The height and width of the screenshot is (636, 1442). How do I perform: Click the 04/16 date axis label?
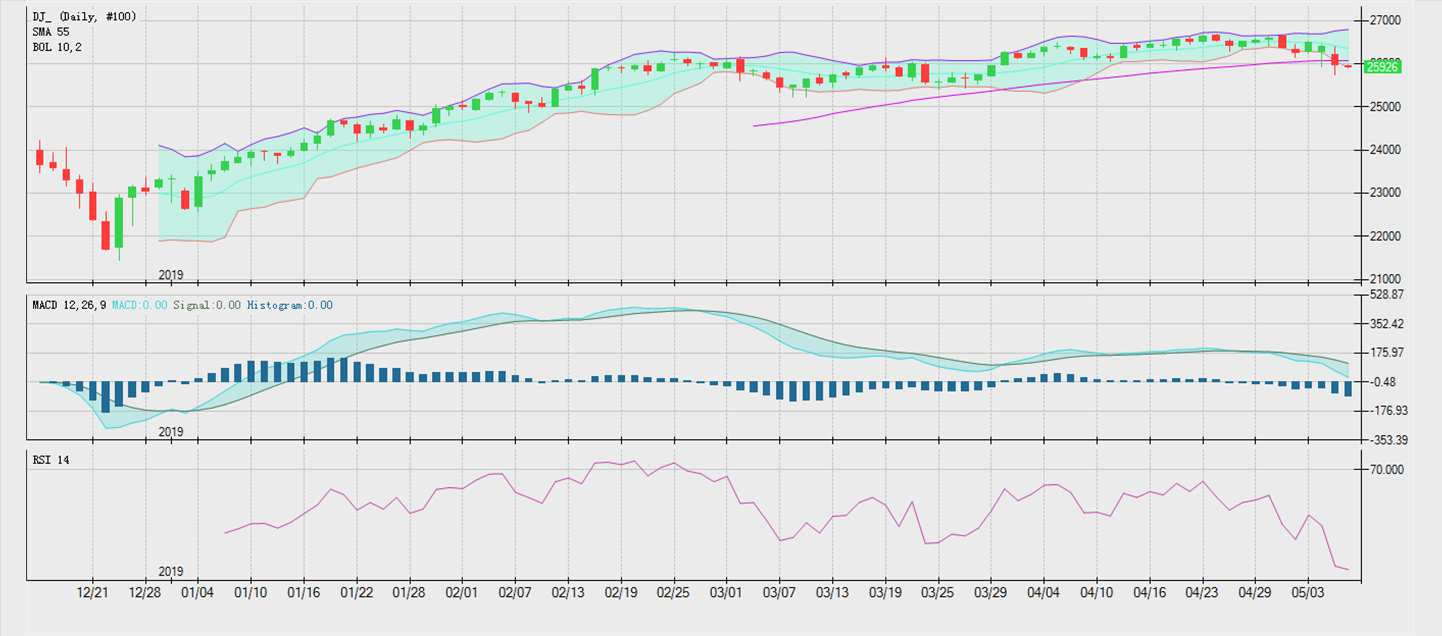[1150, 593]
